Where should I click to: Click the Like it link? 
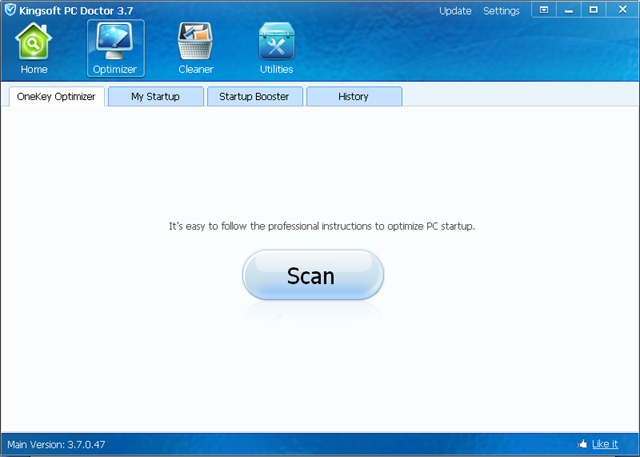(x=604, y=444)
